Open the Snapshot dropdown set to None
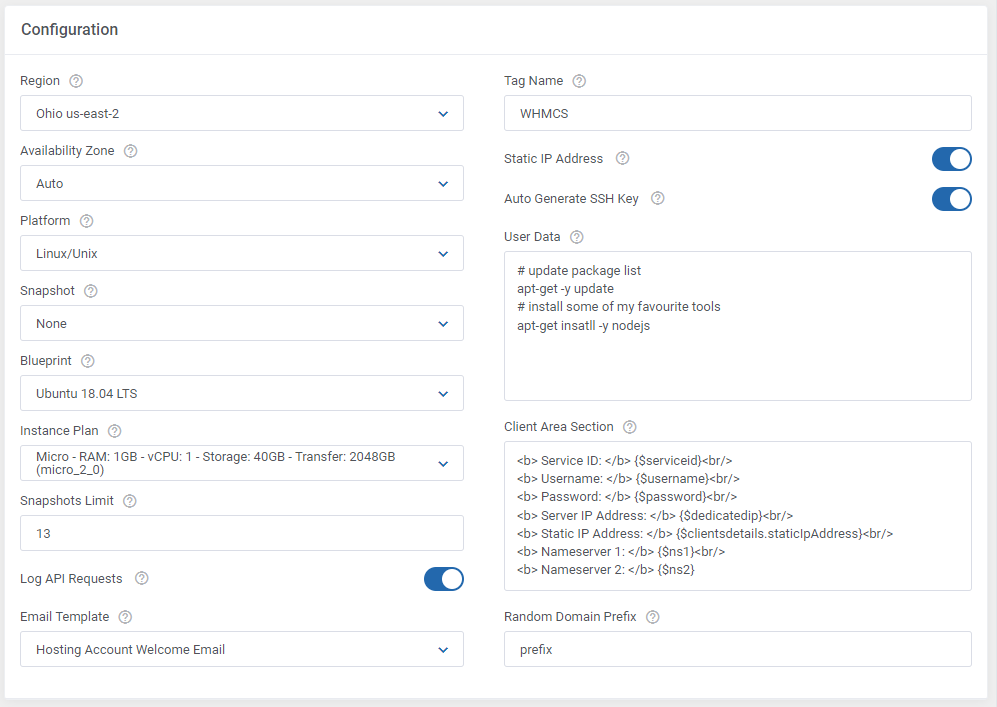997x707 pixels. coord(242,323)
